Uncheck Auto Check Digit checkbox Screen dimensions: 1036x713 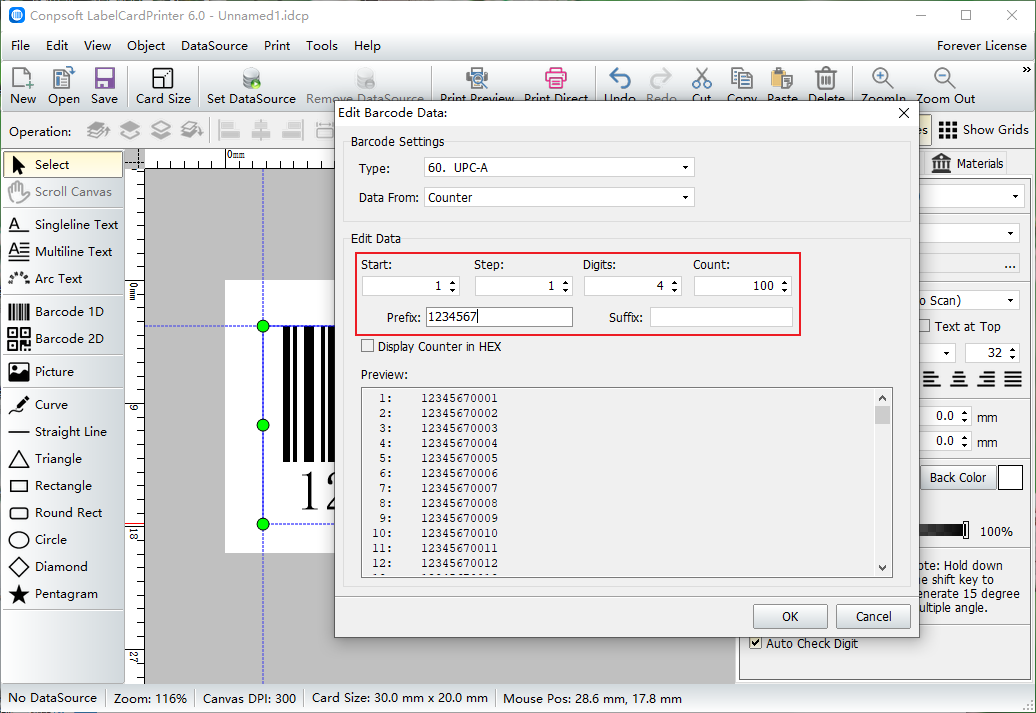tap(756, 642)
